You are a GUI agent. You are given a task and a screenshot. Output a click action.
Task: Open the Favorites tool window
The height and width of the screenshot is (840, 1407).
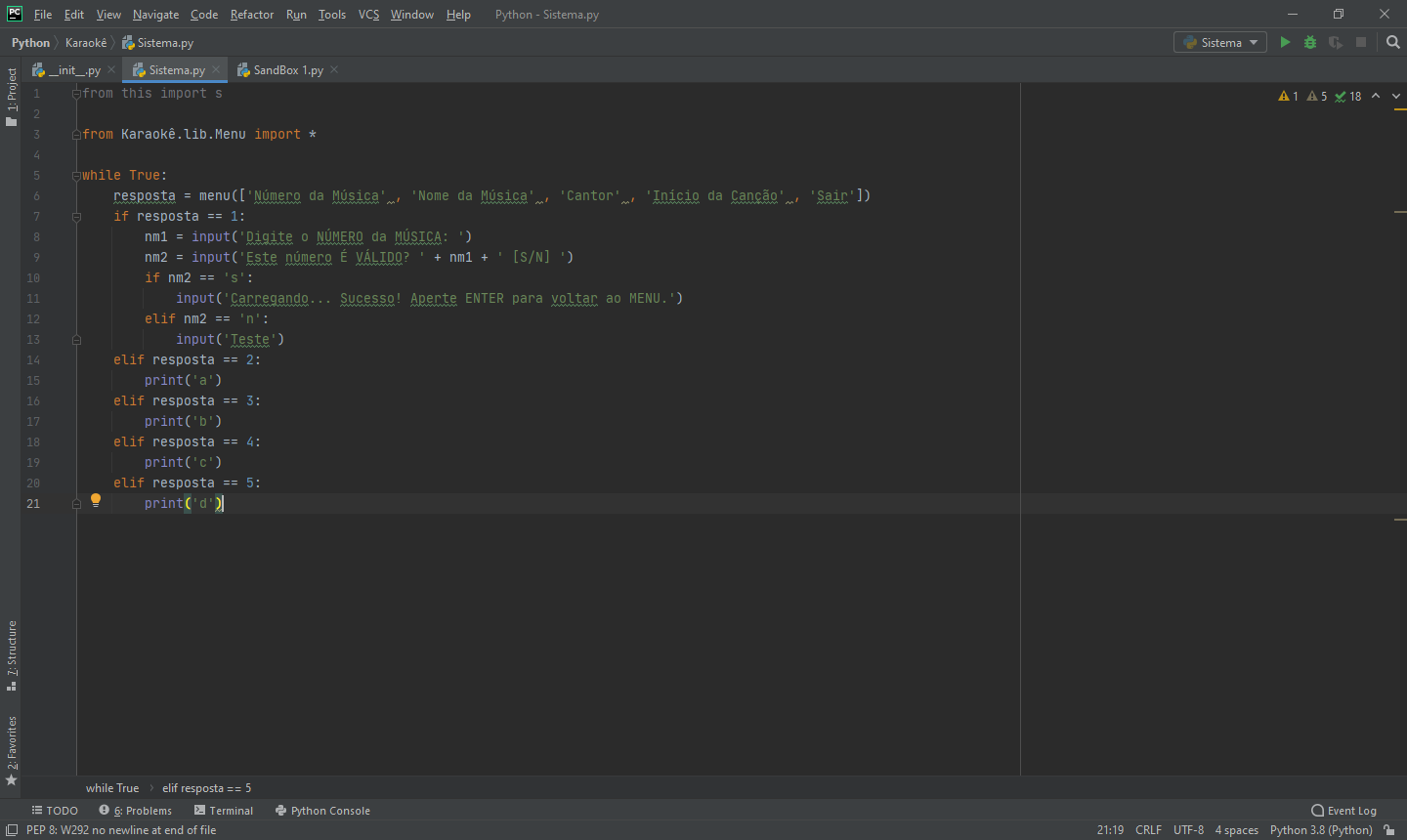coord(12,750)
